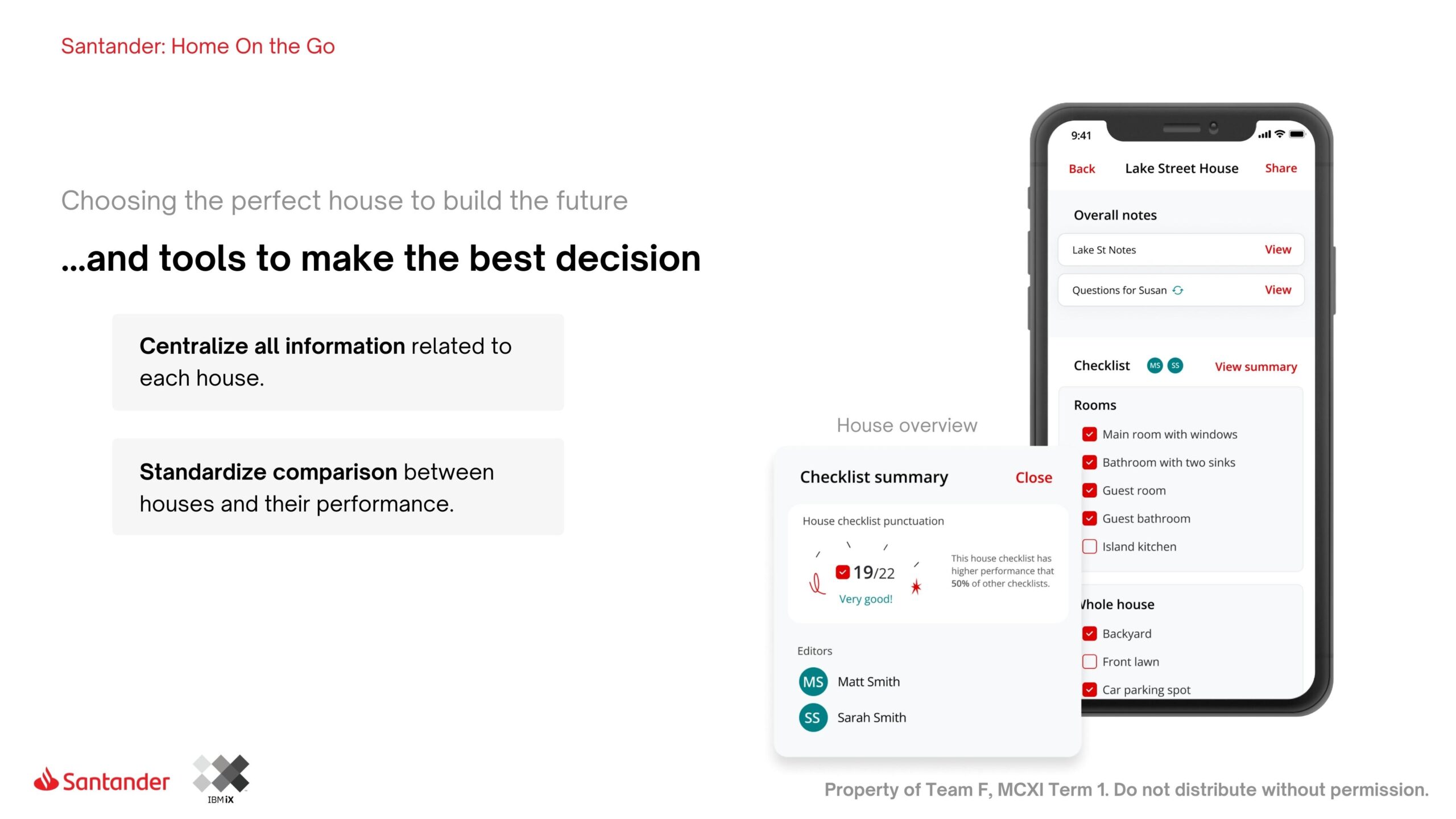This screenshot has height=819, width=1456.
Task: Click the Matt Smith editor avatar icon
Action: click(814, 681)
